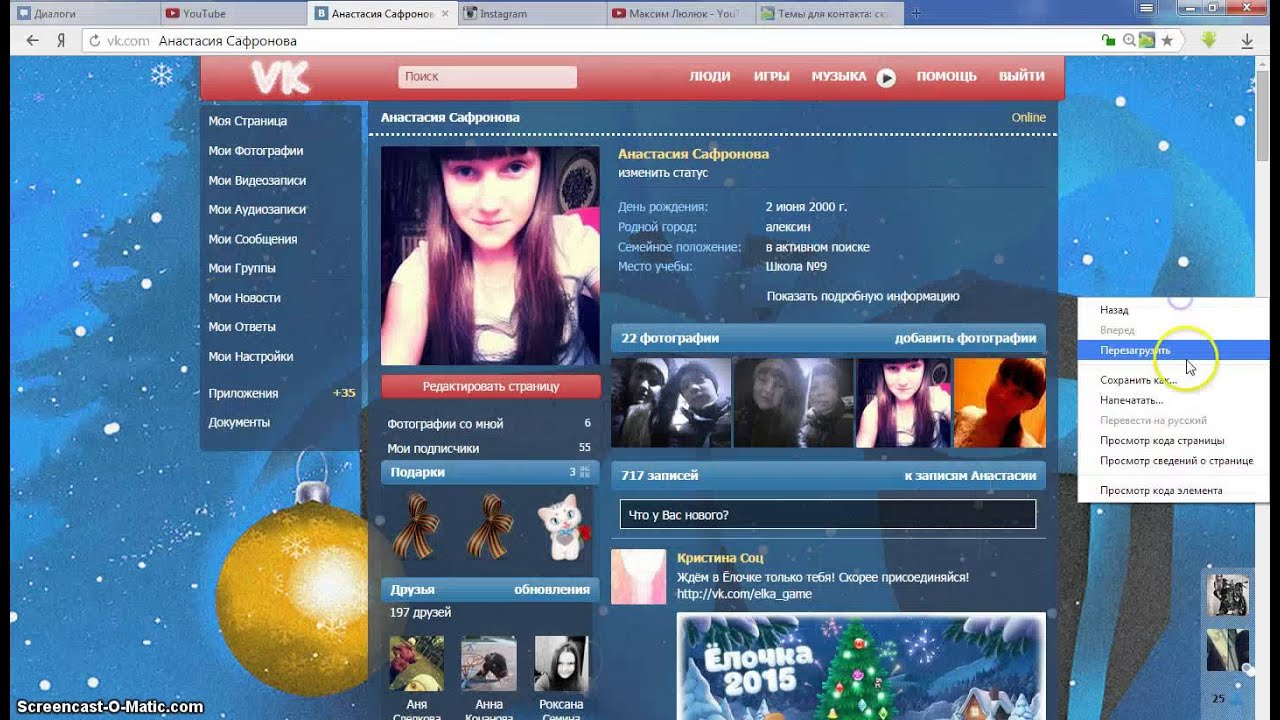The height and width of the screenshot is (720, 1280).
Task: Click the Yandex 'Я' home icon
Action: click(61, 41)
